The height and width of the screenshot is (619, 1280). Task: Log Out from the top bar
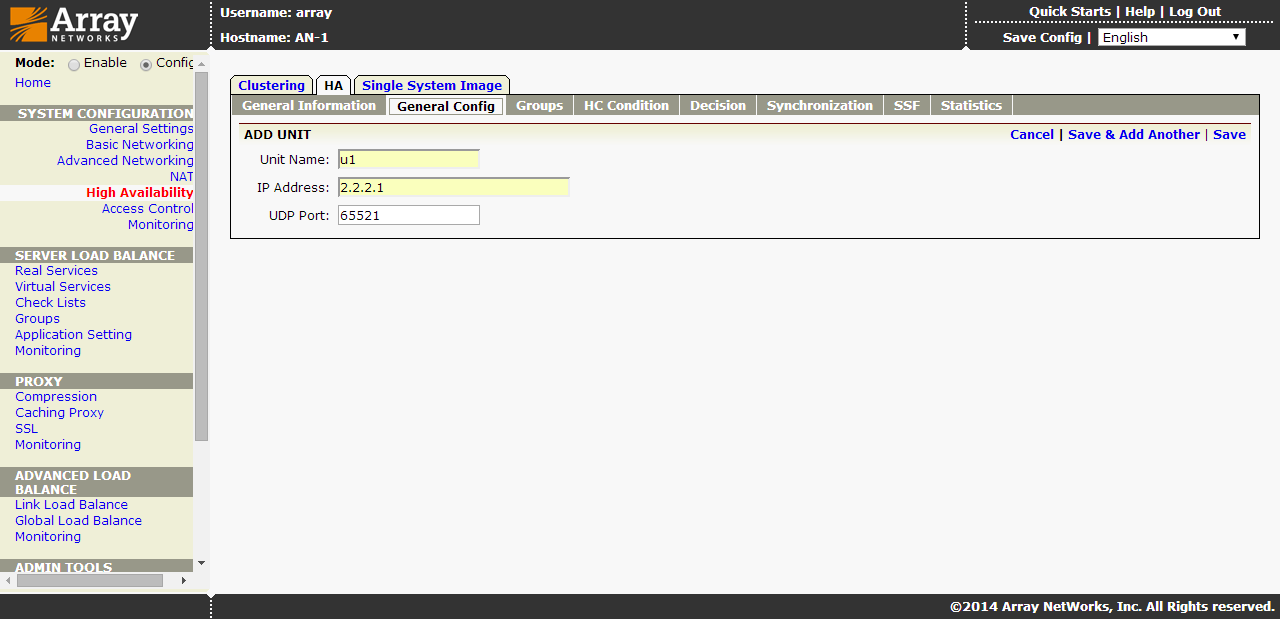tap(1195, 12)
